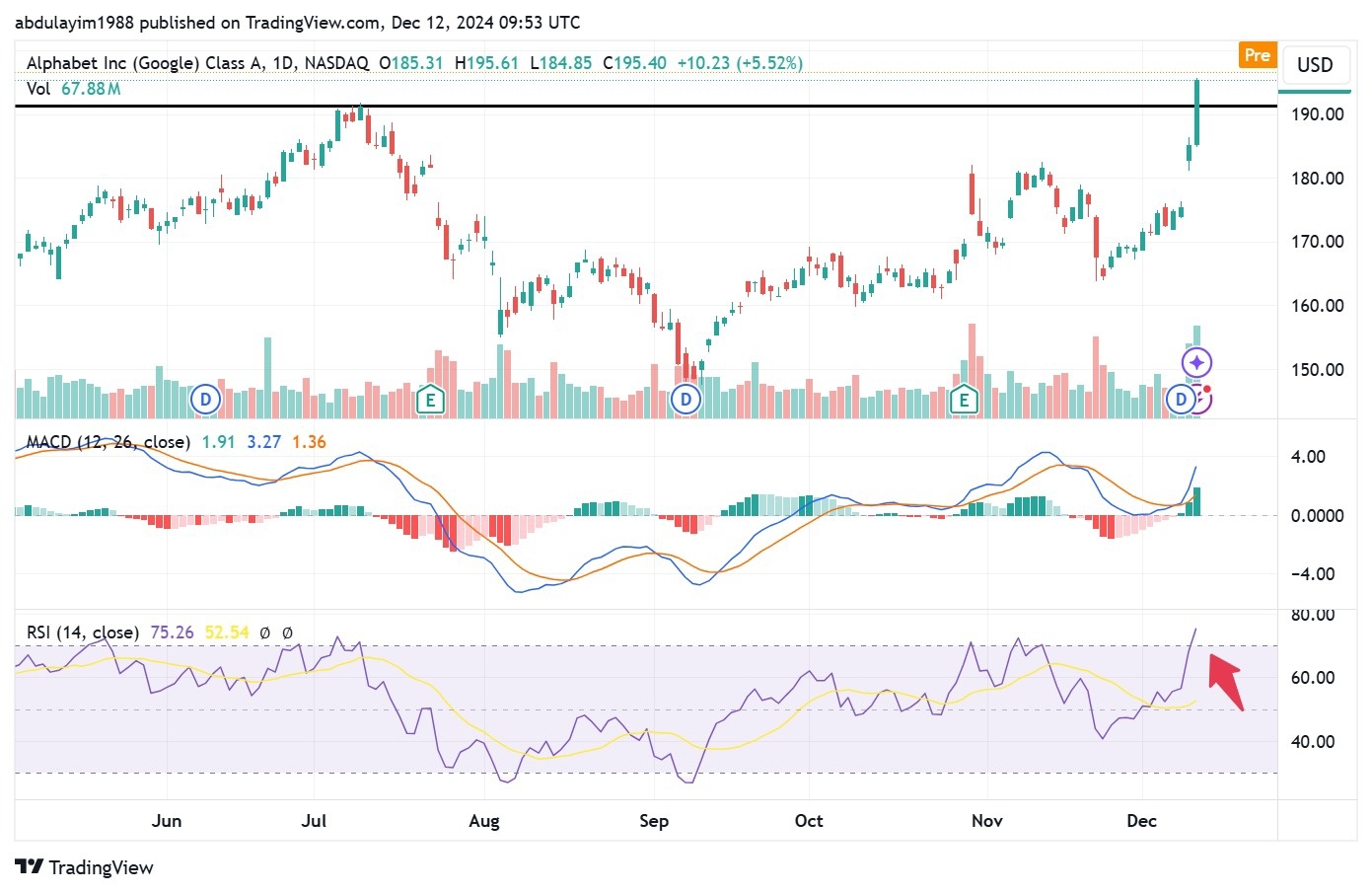Image resolution: width=1372 pixels, height=893 pixels.
Task: Click the RSI 80.00 axis label
Action: click(x=1313, y=615)
